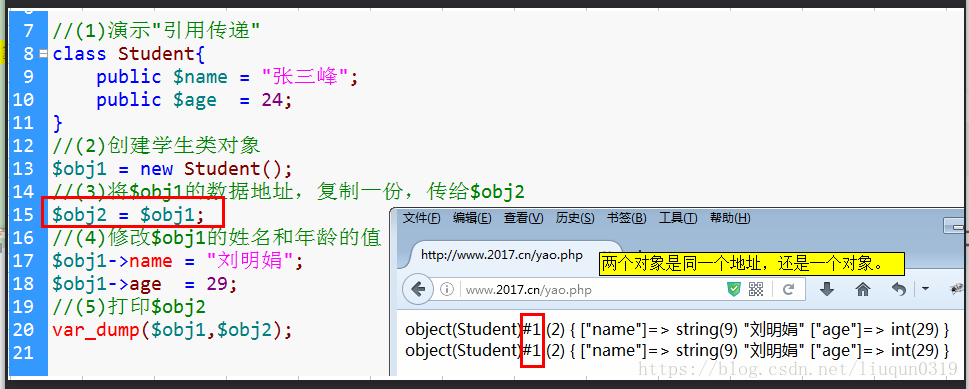Go back with the browser back arrow
This screenshot has height=389, width=969.
[418, 289]
